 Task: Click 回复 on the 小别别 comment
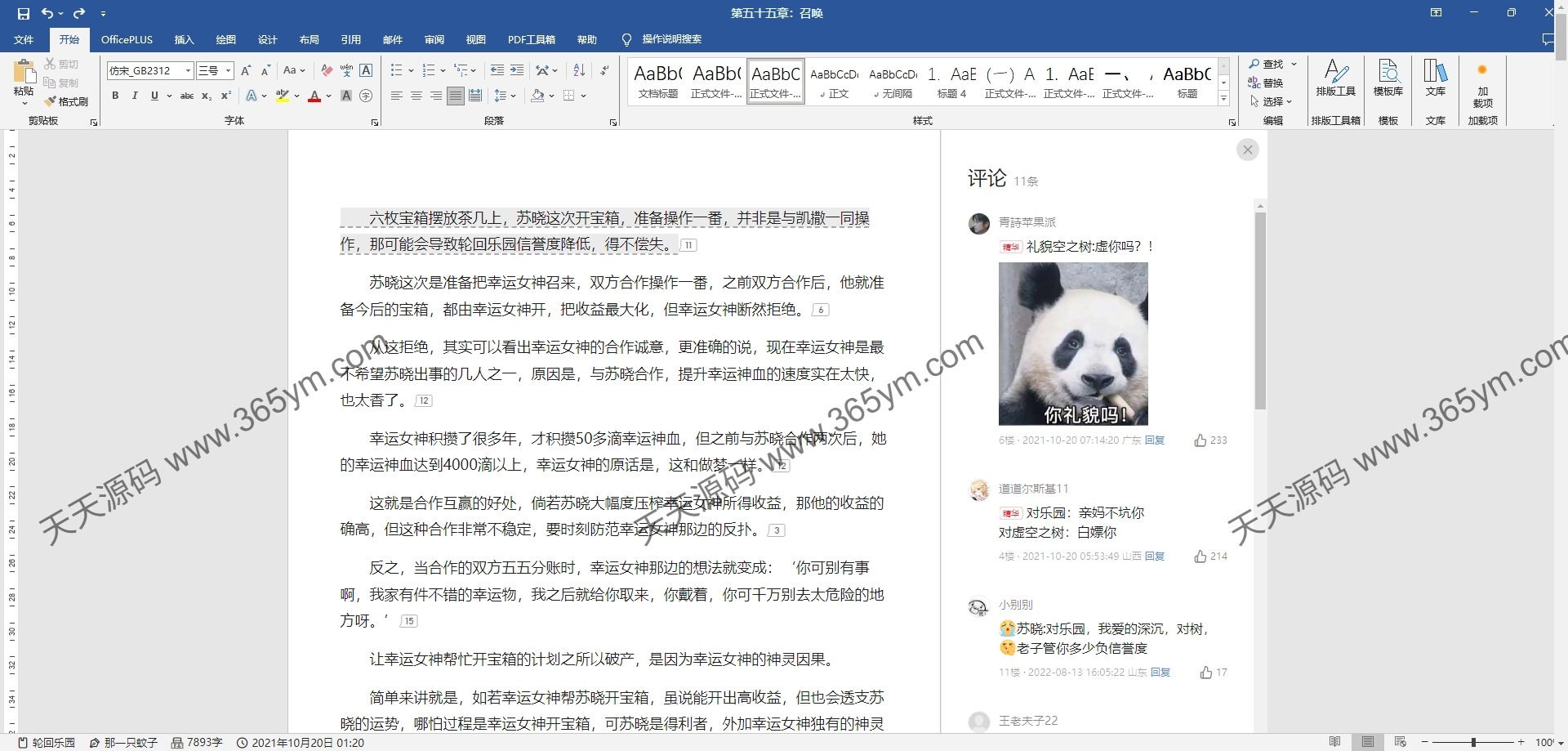pos(1160,673)
